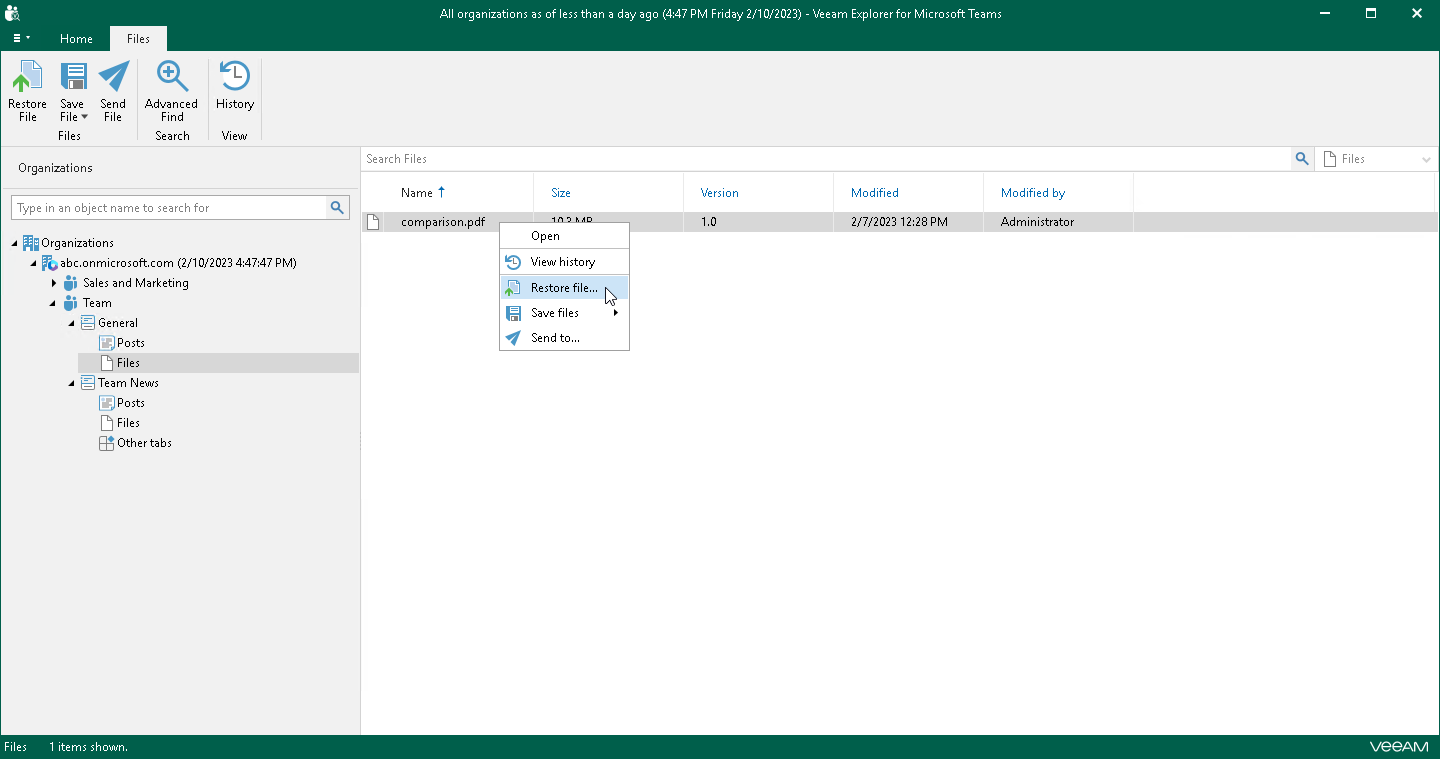Viewport: 1440px width, 759px height.
Task: Click the Other tabs icon
Action: point(107,443)
